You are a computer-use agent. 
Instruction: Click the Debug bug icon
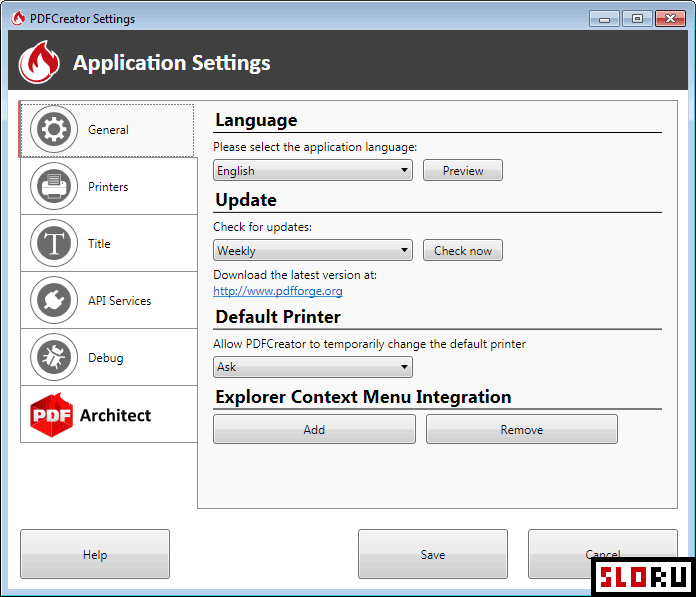click(54, 357)
